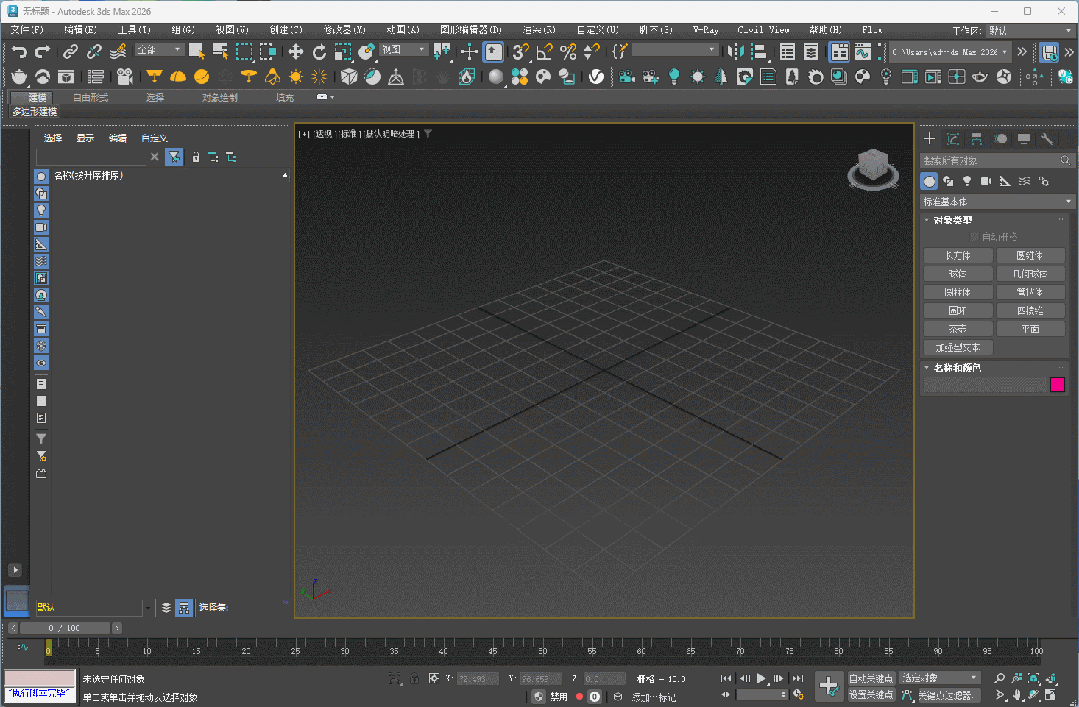Select the Select and Move tool
The width and height of the screenshot is (1079, 707).
pyautogui.click(x=296, y=52)
